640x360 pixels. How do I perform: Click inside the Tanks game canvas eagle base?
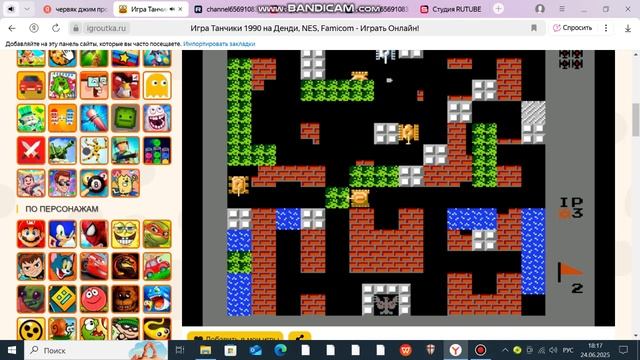[x=386, y=304]
